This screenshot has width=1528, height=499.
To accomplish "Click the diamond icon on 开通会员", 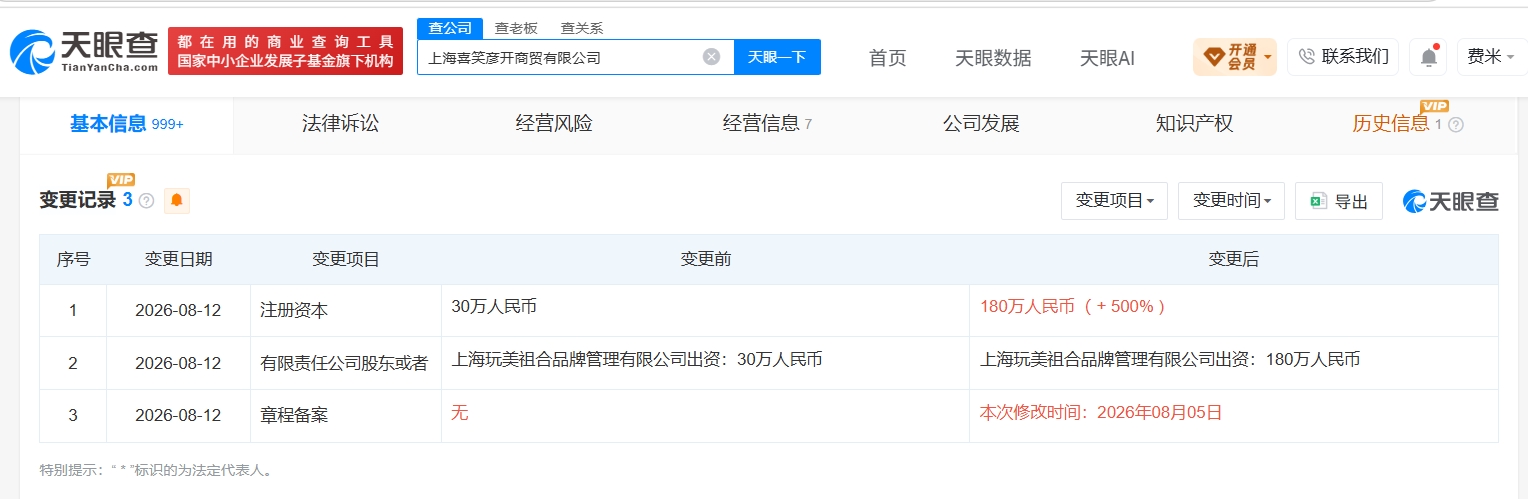I will pos(1213,57).
